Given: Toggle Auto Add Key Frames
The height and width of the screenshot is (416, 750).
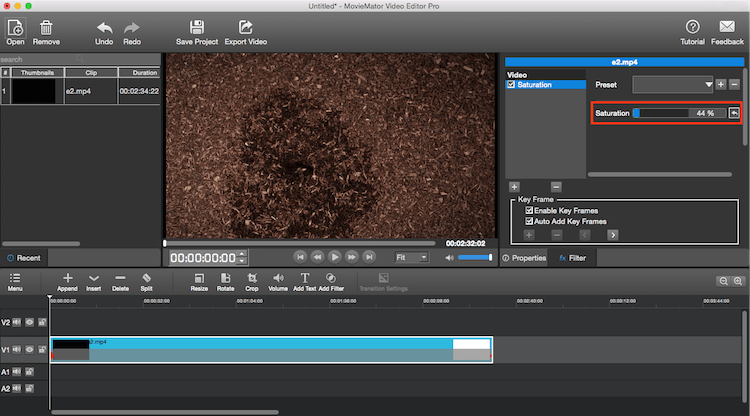Looking at the screenshot, I should coord(529,221).
